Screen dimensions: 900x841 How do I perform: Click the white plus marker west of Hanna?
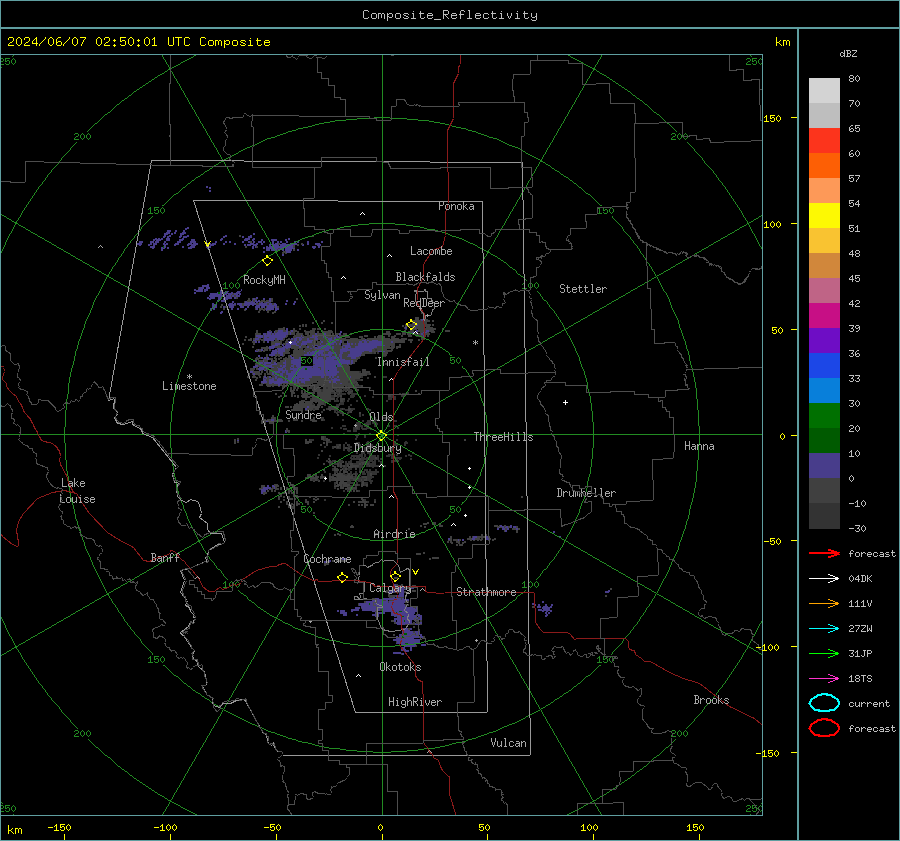[x=565, y=402]
